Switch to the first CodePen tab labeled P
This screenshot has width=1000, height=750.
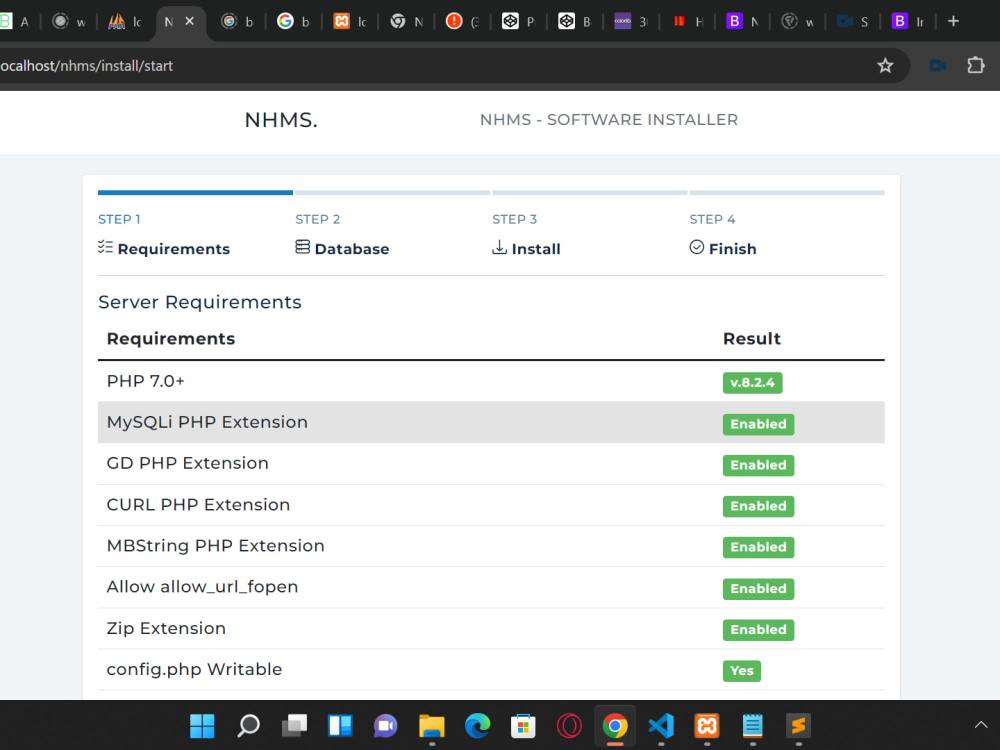pos(518,22)
